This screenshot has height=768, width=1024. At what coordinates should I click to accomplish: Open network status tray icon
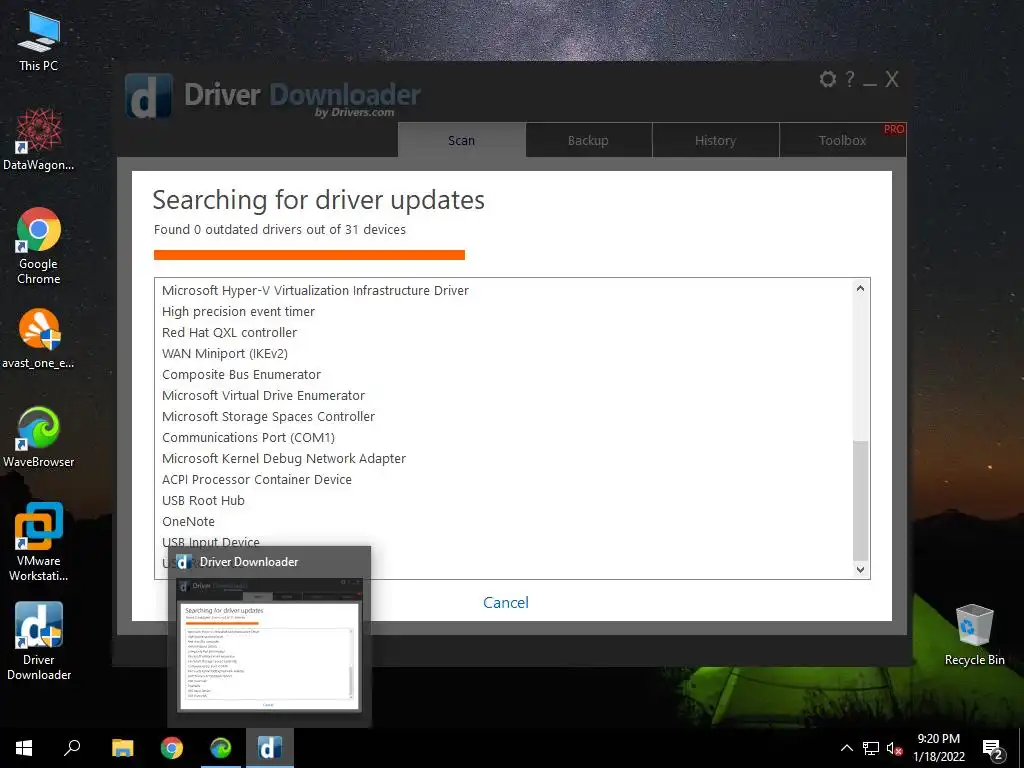click(x=871, y=748)
